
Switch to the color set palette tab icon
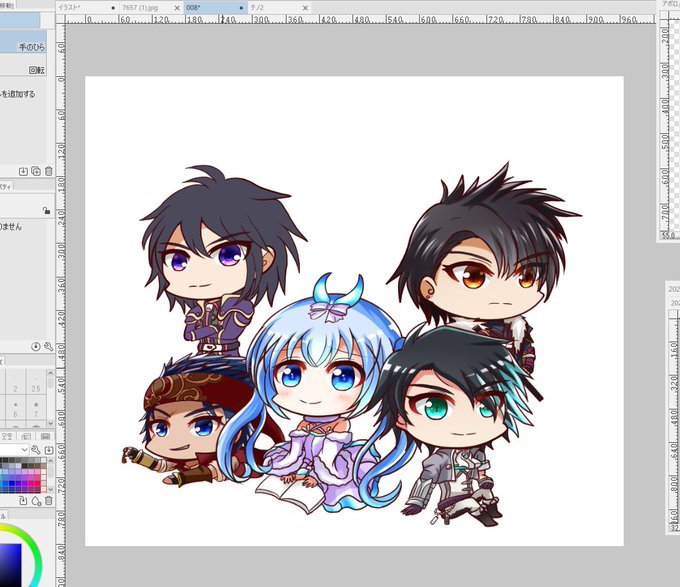pyautogui.click(x=45, y=436)
